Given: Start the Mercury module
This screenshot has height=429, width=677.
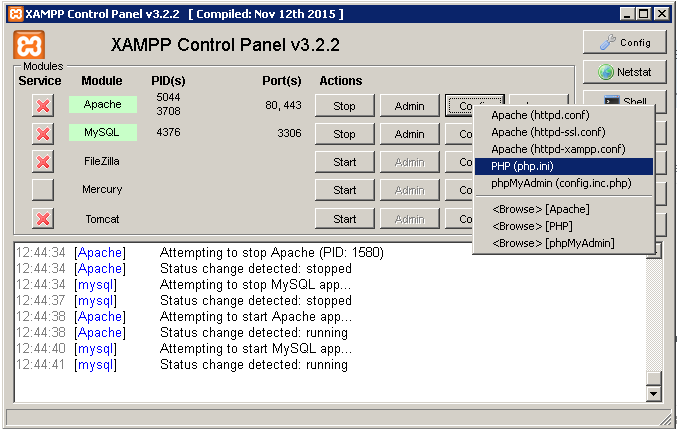Looking at the screenshot, I should [344, 190].
